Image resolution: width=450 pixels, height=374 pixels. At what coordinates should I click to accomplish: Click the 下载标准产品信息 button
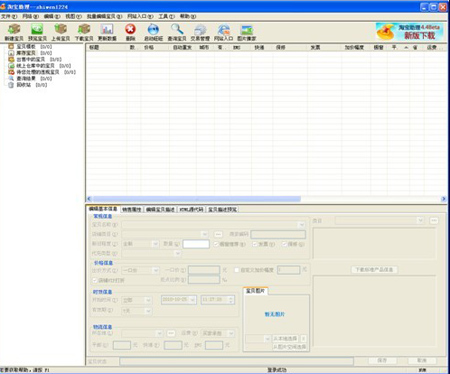374,269
